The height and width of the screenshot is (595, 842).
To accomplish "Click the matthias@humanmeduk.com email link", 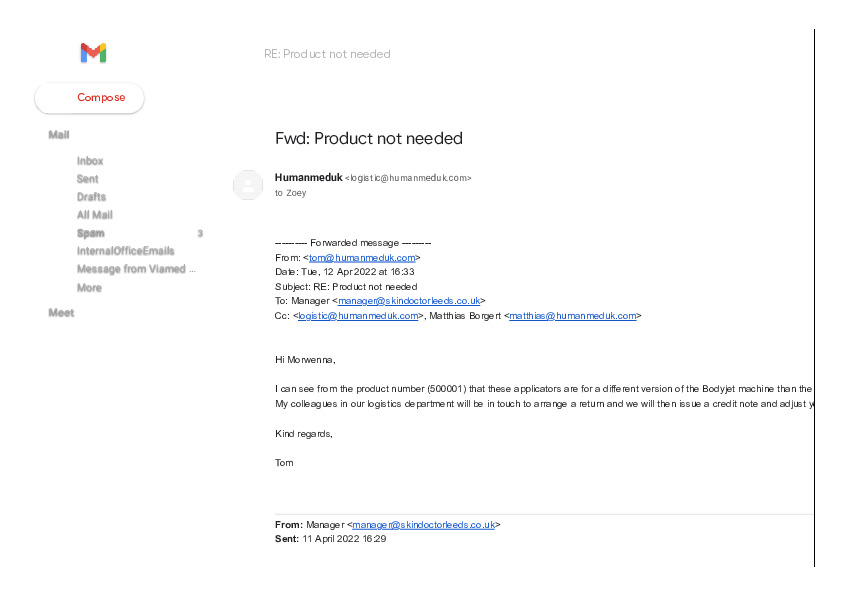I will [x=572, y=315].
